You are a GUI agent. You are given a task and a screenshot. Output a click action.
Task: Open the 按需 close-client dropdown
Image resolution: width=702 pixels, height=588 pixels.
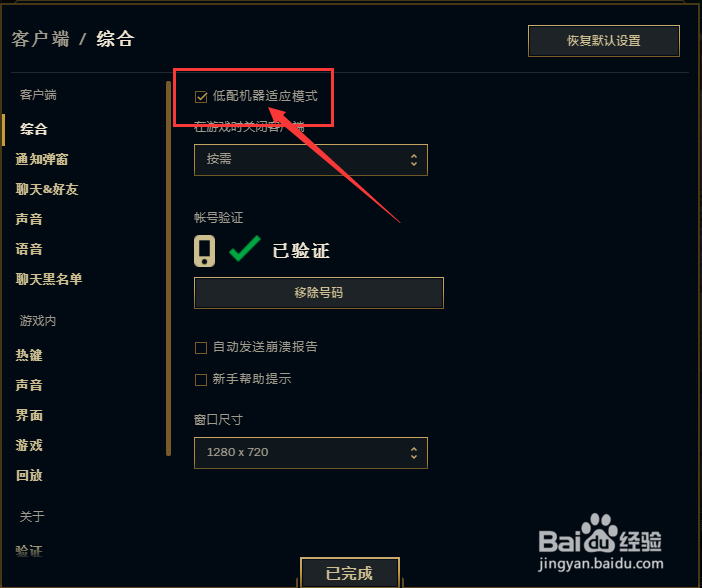(311, 160)
